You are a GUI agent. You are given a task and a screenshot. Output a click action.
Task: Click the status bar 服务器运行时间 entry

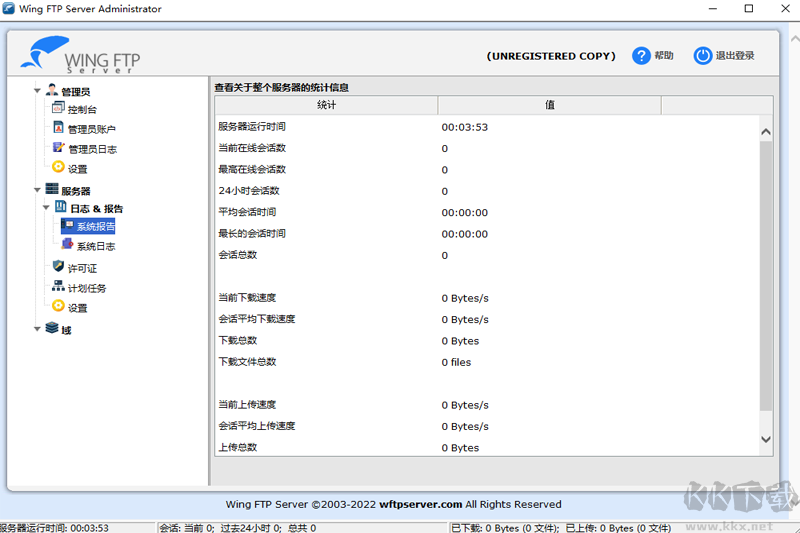54,528
